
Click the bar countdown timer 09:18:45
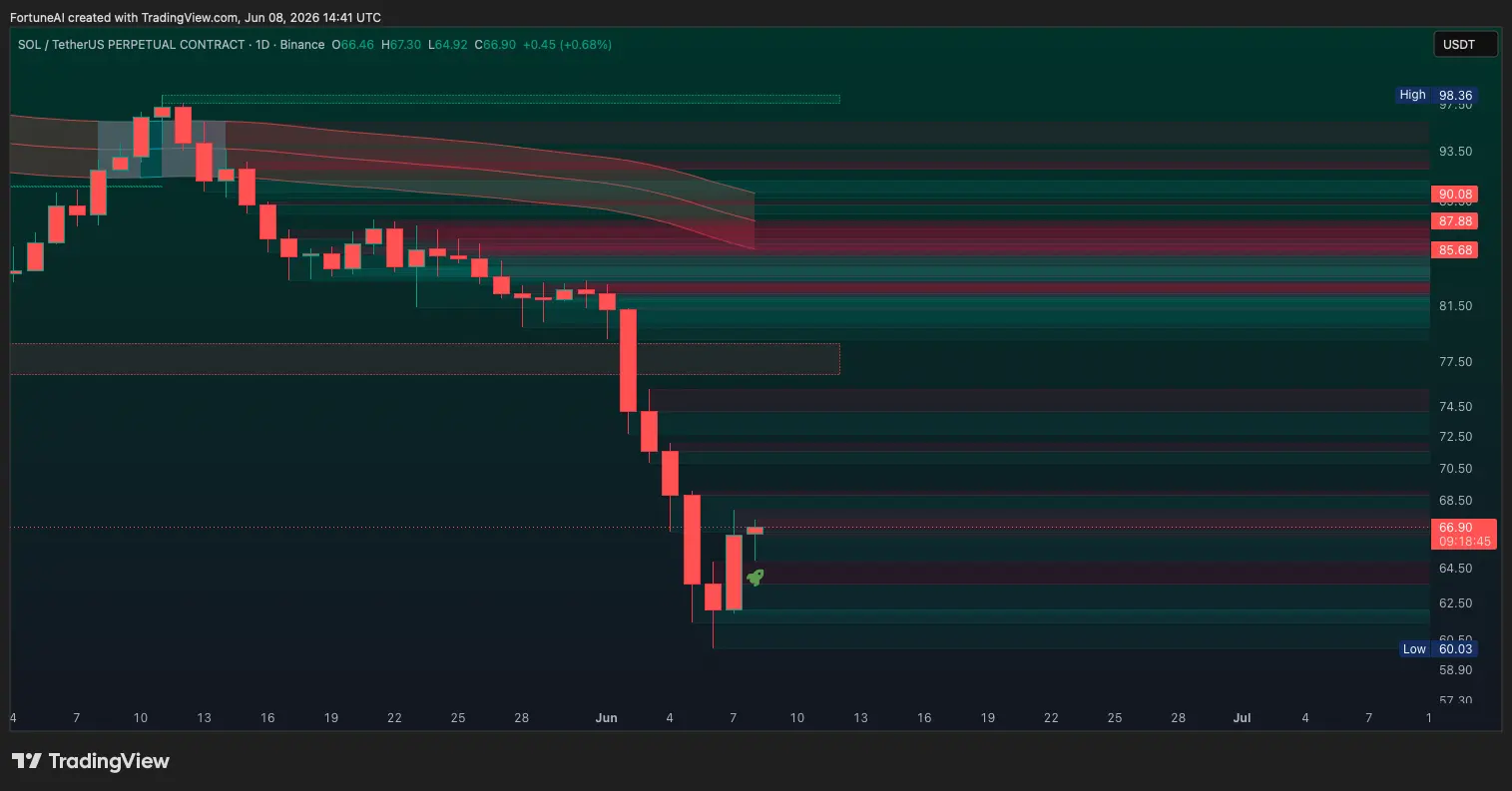[x=1464, y=542]
